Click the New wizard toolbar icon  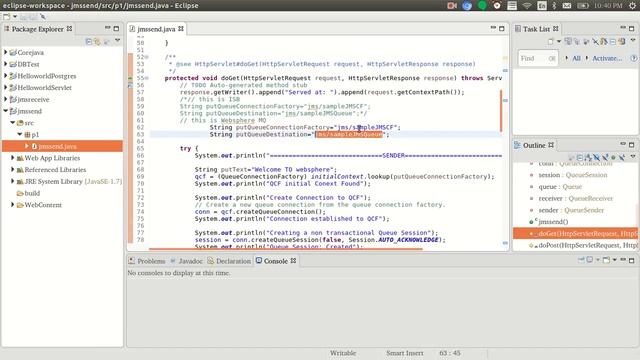(6, 17)
